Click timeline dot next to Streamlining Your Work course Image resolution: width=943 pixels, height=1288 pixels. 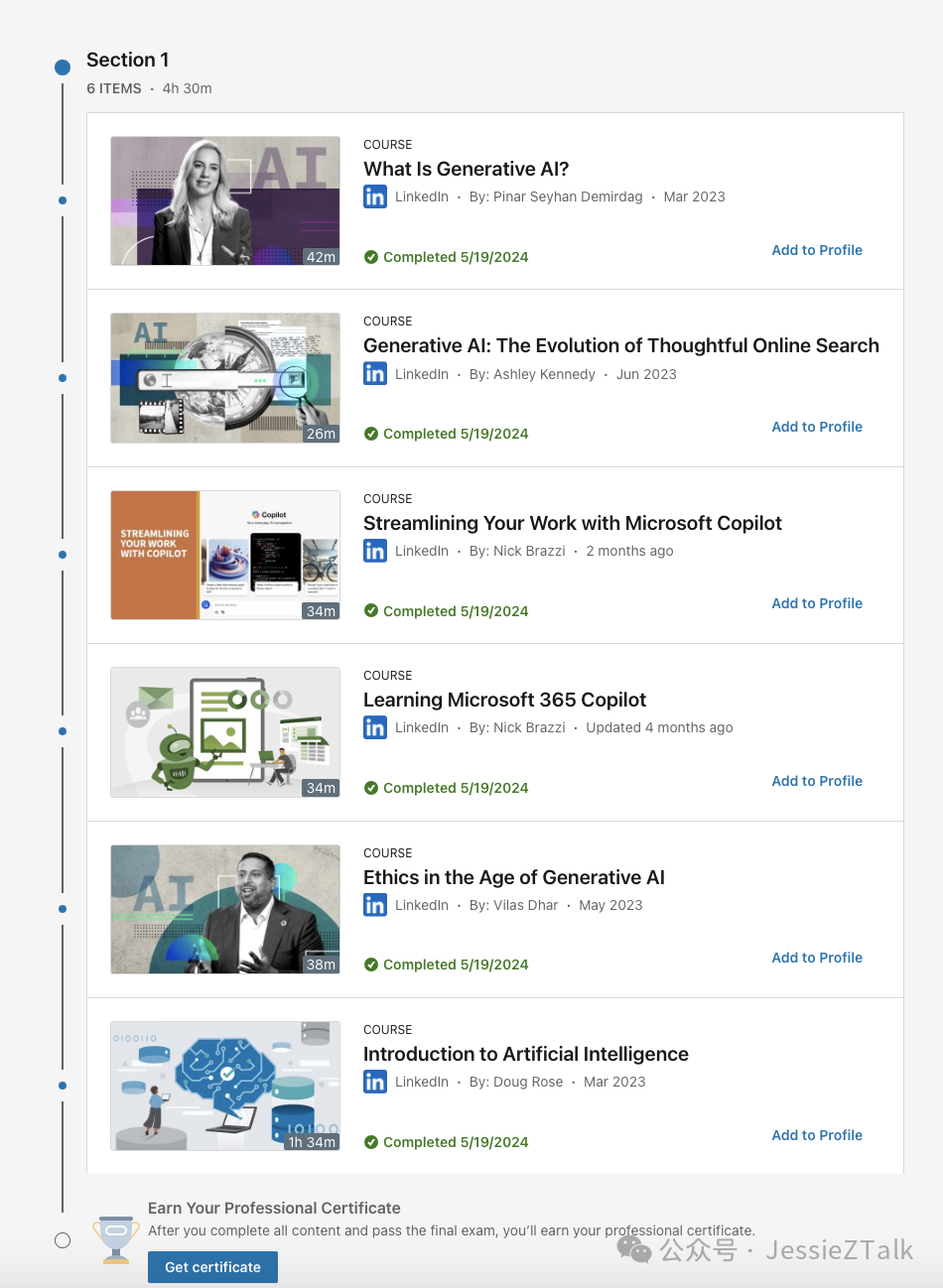(x=63, y=555)
